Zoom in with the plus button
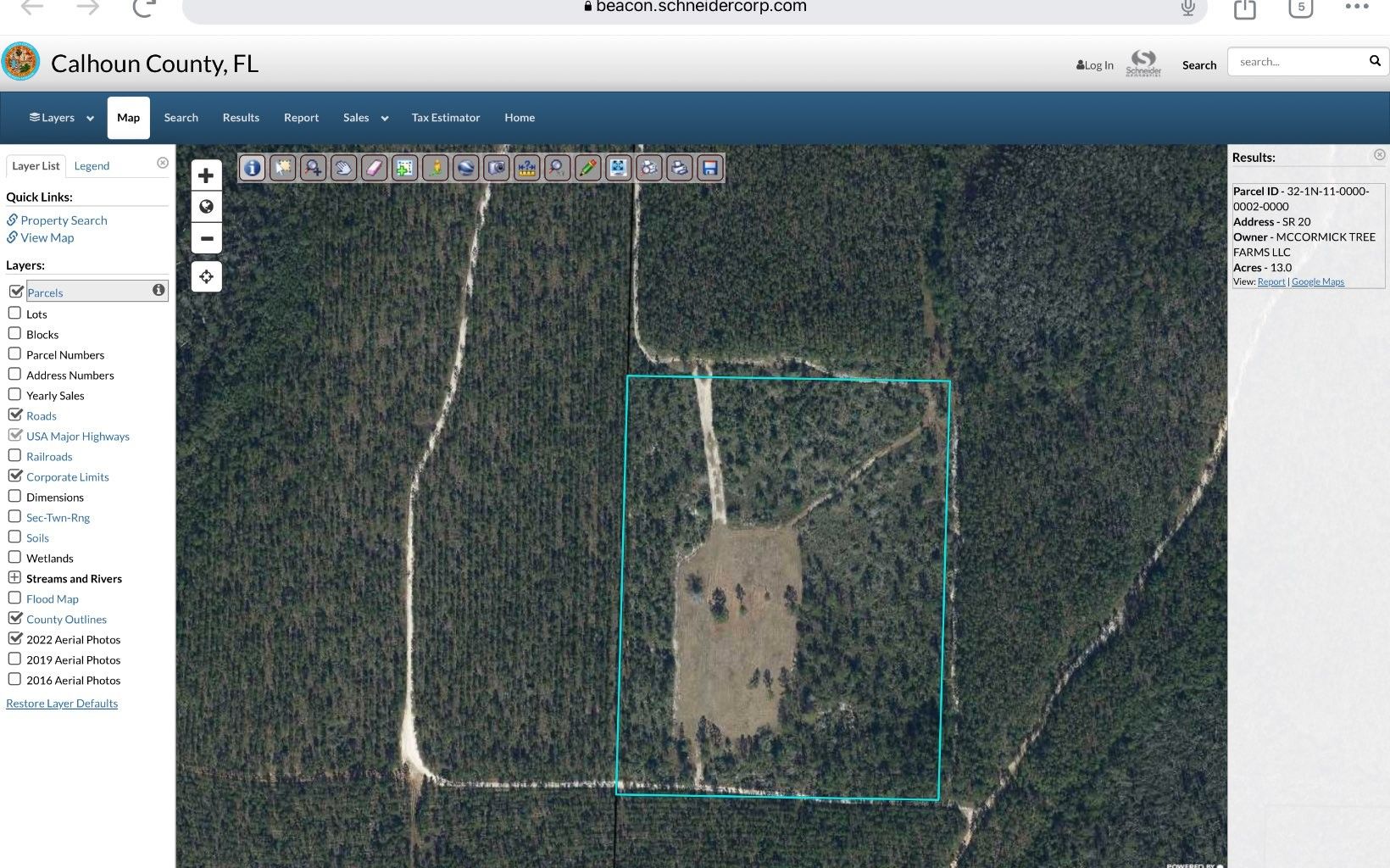Screen dimensions: 1390x868 pyautogui.click(x=206, y=175)
